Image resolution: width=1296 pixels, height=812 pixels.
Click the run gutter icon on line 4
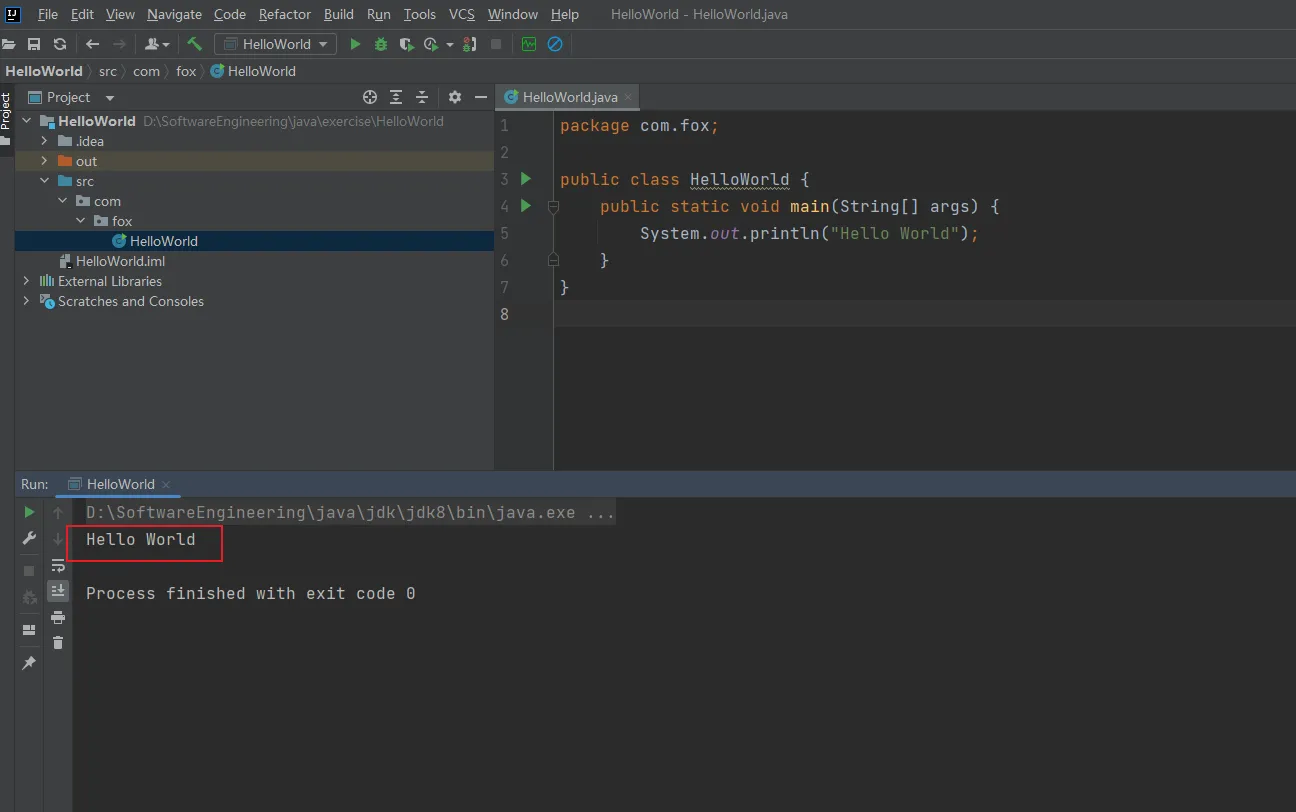pos(526,206)
